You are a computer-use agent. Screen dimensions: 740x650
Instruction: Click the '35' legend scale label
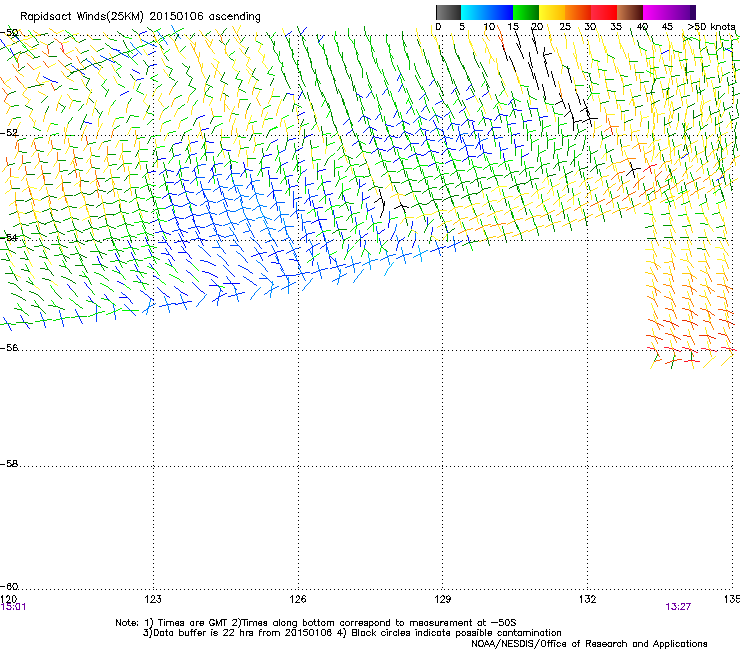point(616,27)
